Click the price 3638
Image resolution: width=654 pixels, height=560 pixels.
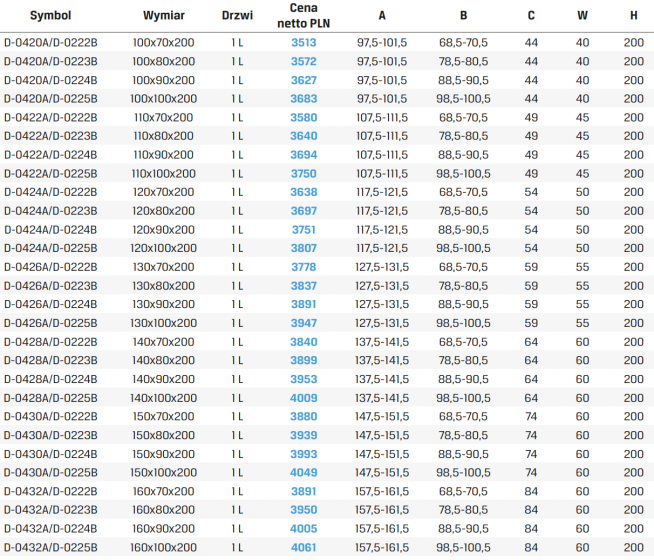pyautogui.click(x=304, y=192)
